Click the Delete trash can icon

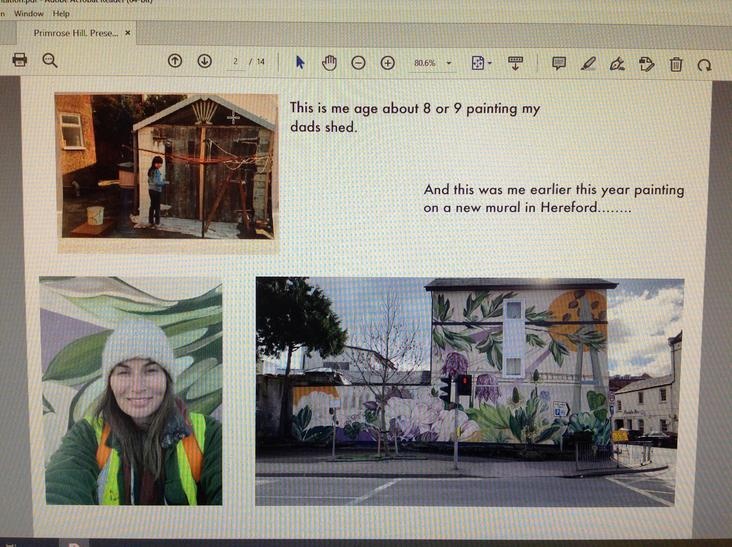point(676,65)
